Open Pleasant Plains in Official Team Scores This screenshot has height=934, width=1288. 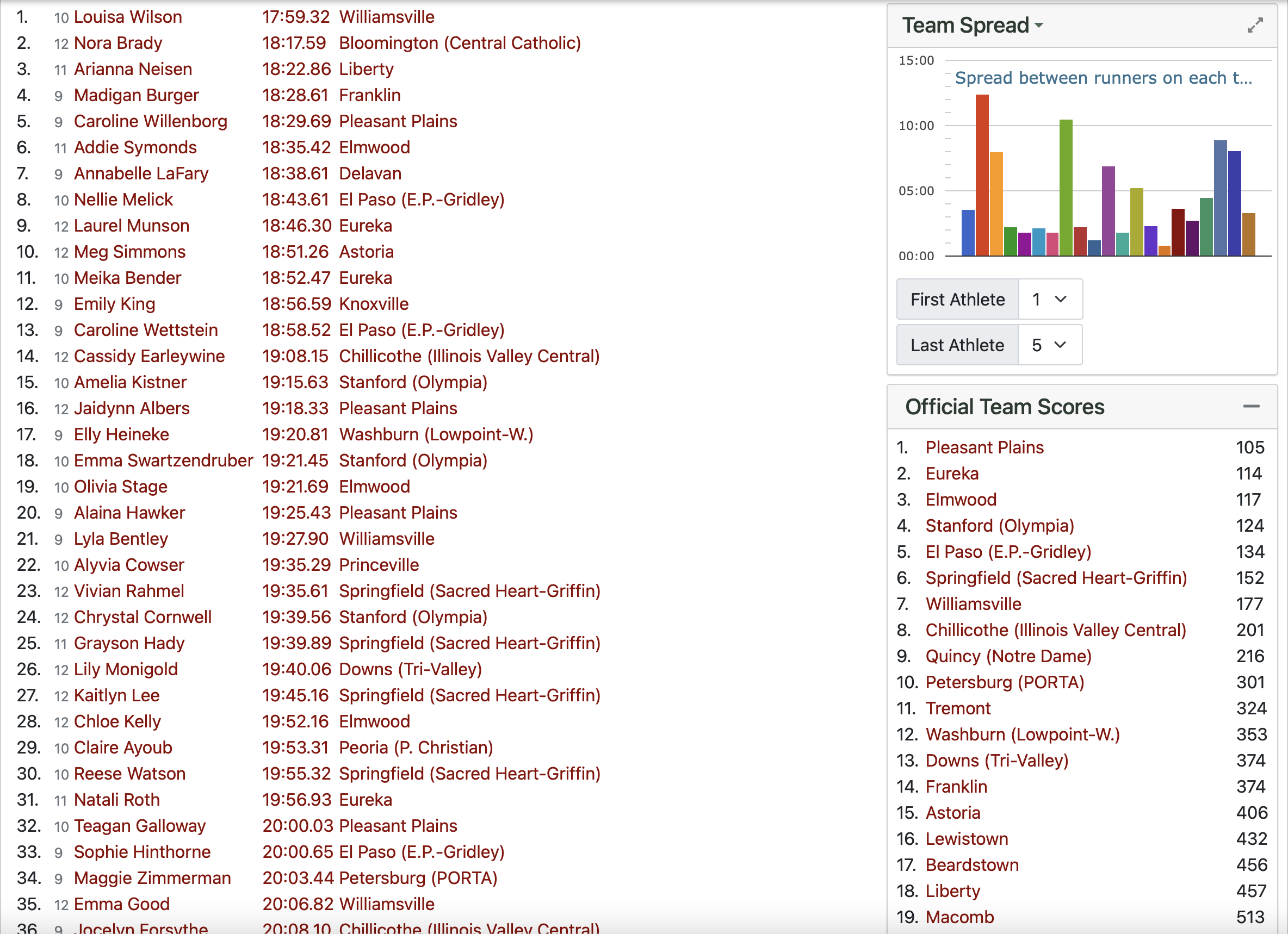(x=984, y=448)
